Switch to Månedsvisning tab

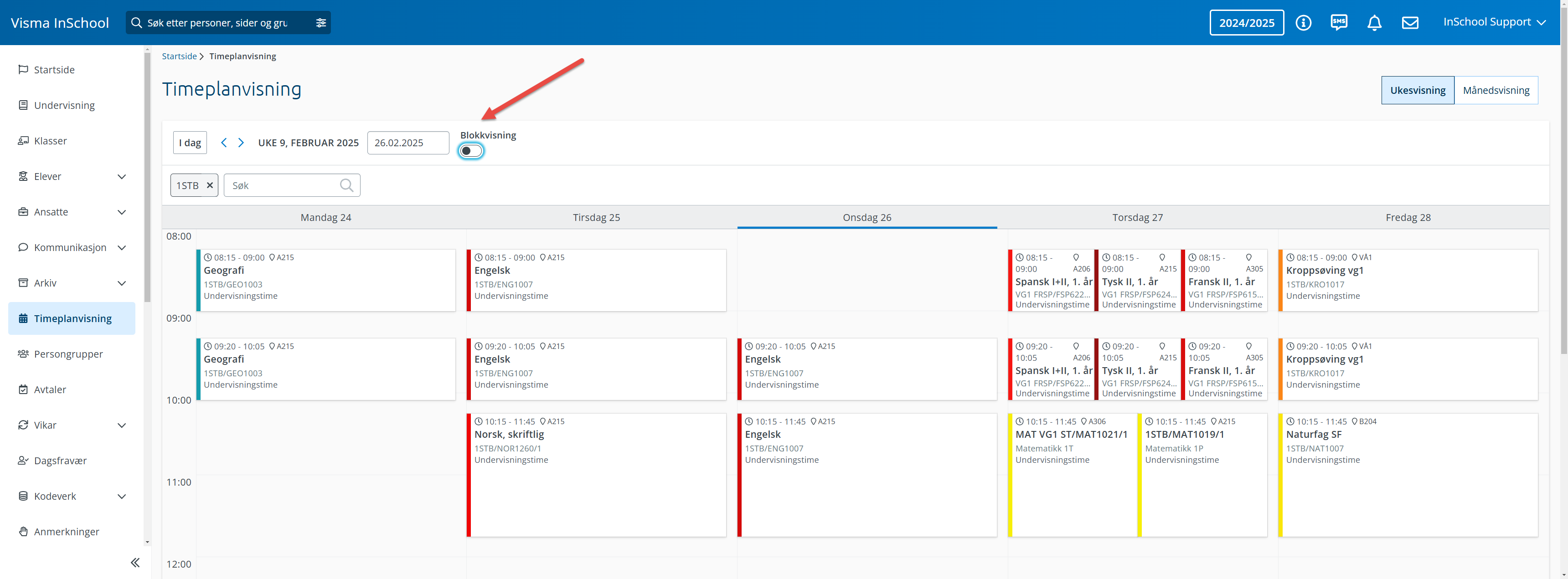(1496, 90)
